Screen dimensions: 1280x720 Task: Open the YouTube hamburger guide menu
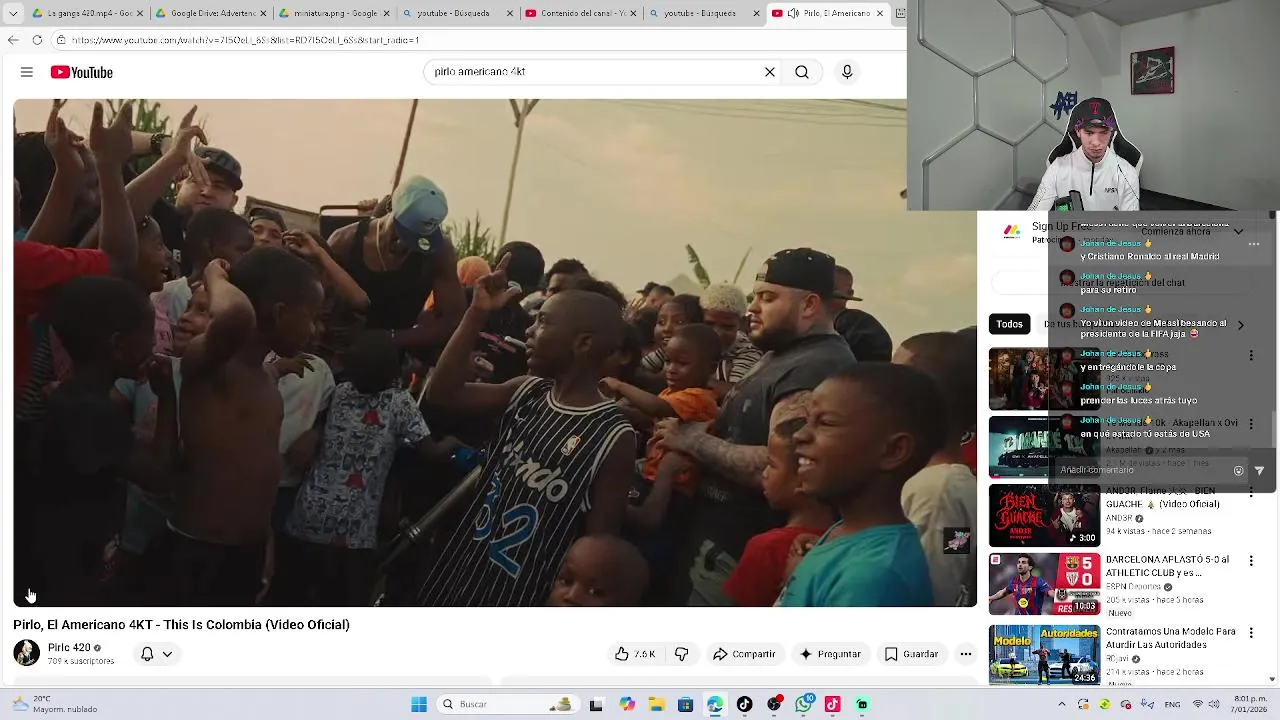(x=27, y=72)
